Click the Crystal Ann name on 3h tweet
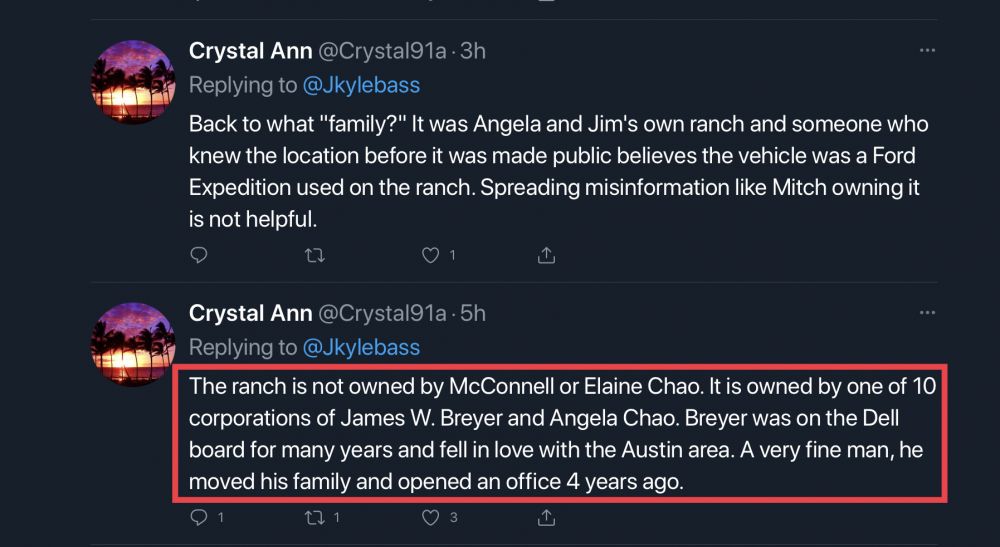The height and width of the screenshot is (547, 1000). click(250, 51)
